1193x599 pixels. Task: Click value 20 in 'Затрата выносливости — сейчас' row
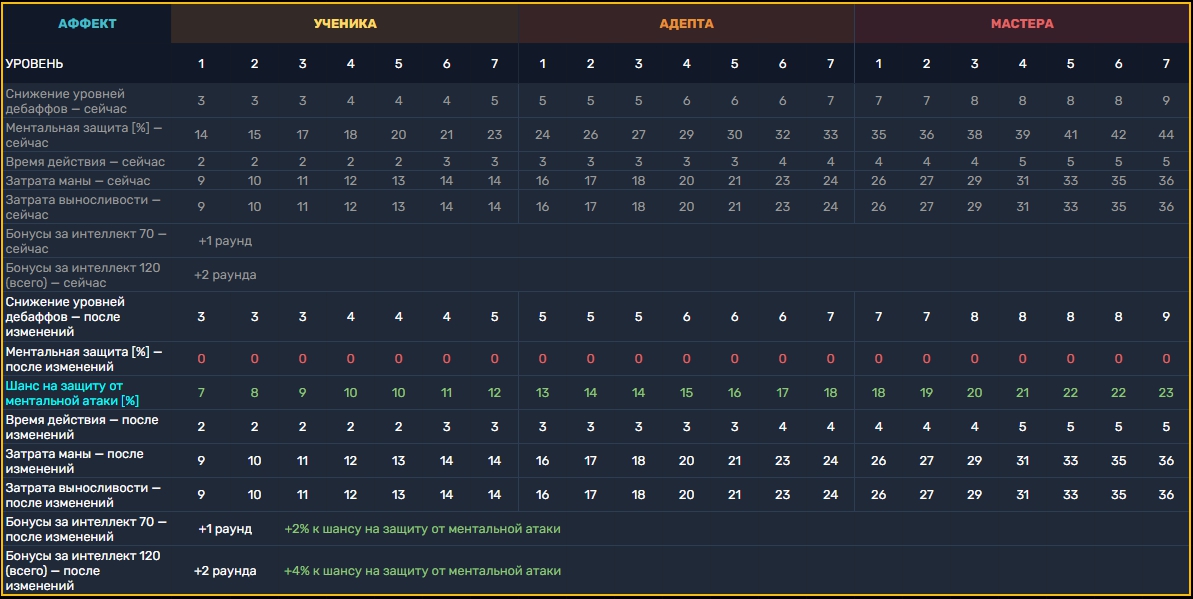[686, 207]
